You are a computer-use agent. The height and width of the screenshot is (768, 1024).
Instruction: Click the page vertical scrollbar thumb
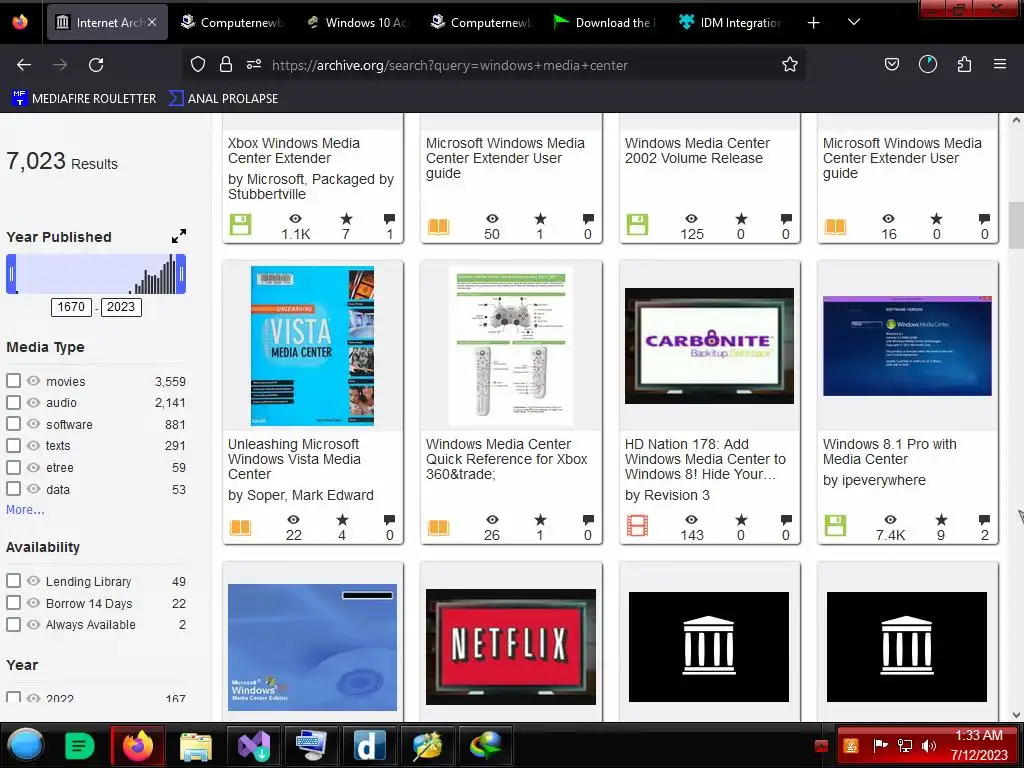1016,225
